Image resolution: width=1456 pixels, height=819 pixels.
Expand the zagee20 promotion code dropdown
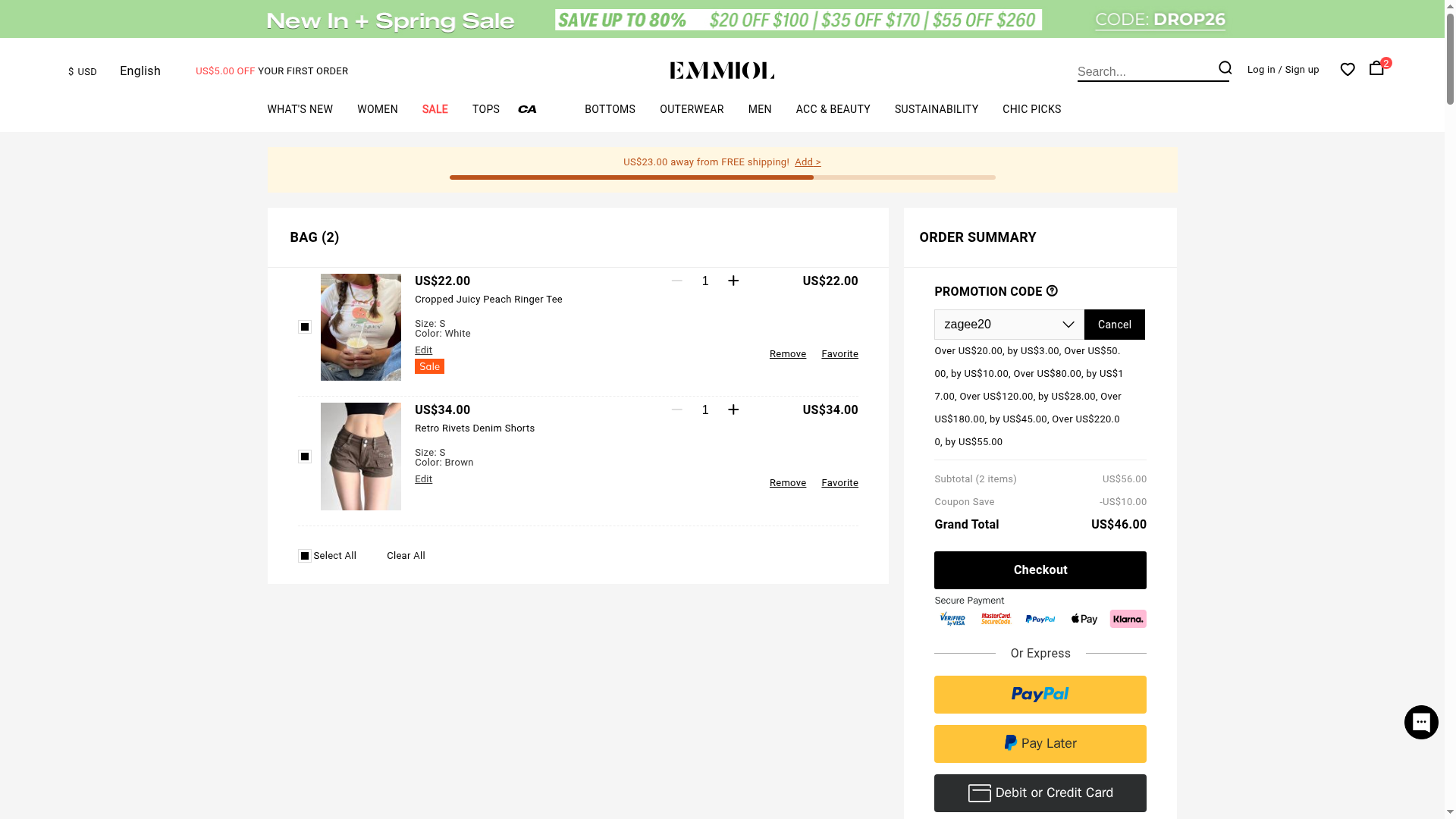point(1068,325)
